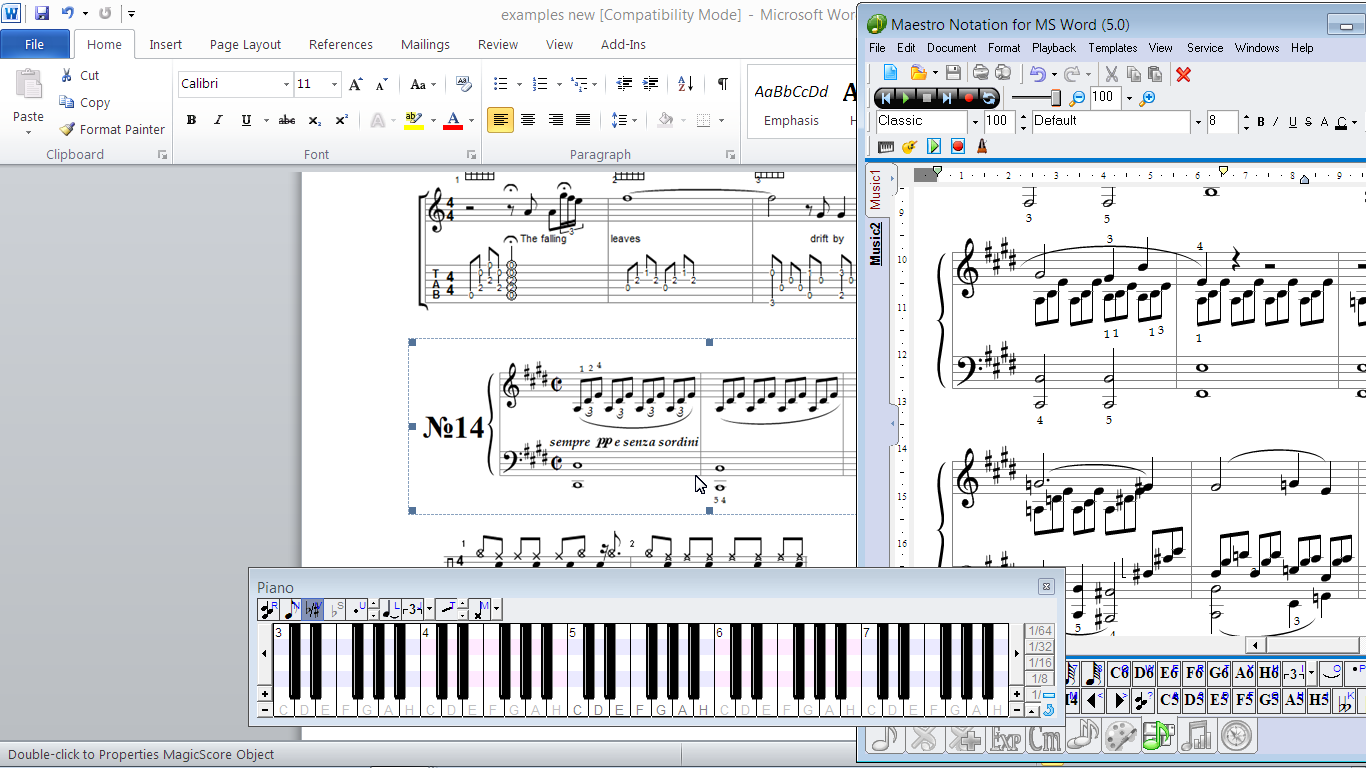Insert G5 note from palette
Viewport: 1366px width, 768px height.
[x=1269, y=699]
